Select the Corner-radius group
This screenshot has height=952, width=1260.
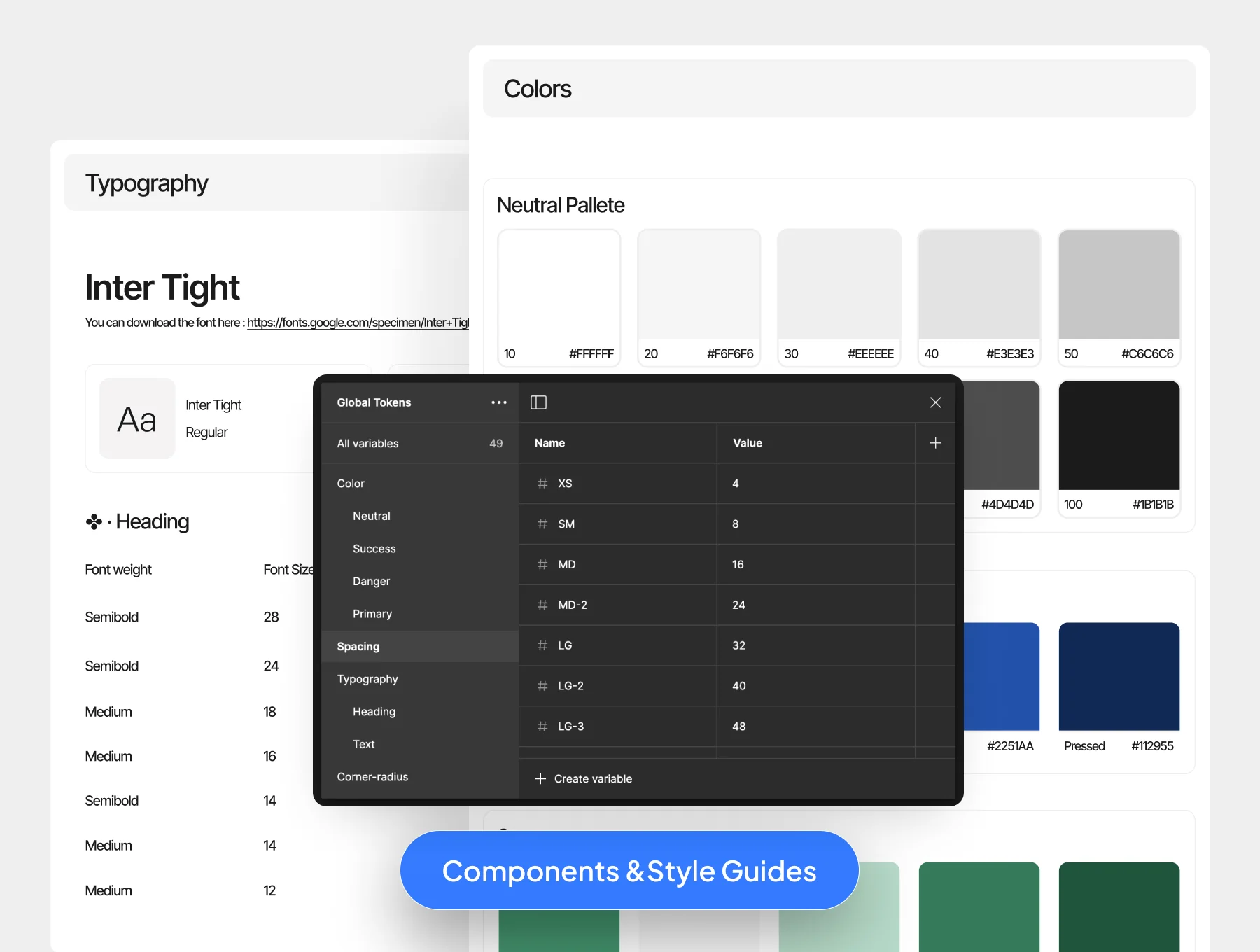click(x=420, y=777)
